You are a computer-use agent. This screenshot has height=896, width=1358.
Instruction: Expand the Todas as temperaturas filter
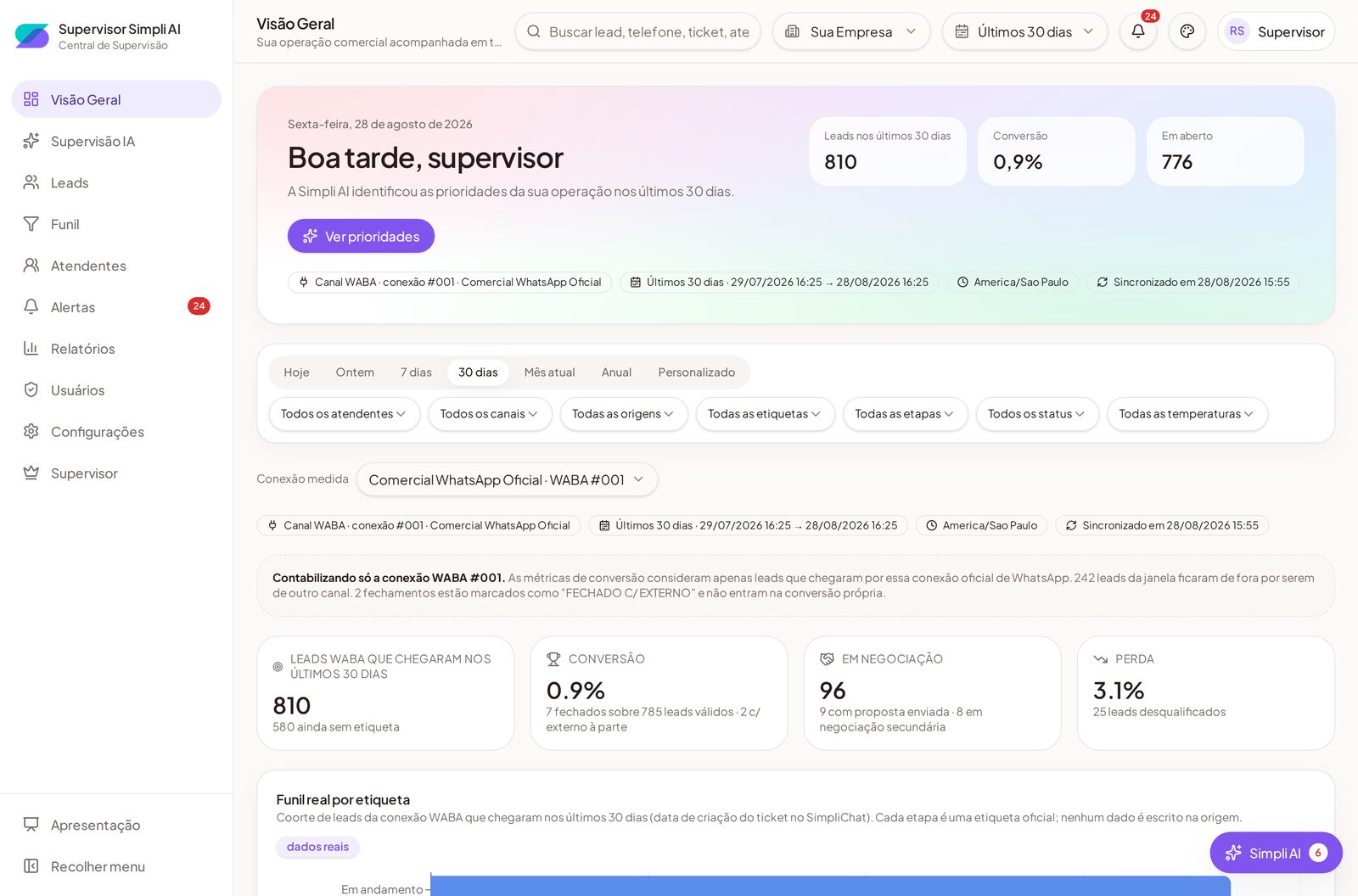(x=1187, y=414)
